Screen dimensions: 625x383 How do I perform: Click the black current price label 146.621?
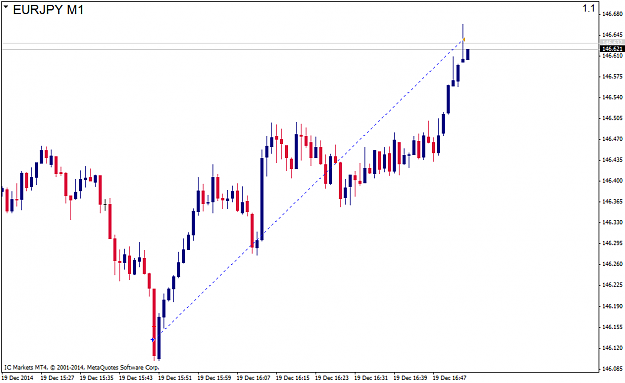612,49
